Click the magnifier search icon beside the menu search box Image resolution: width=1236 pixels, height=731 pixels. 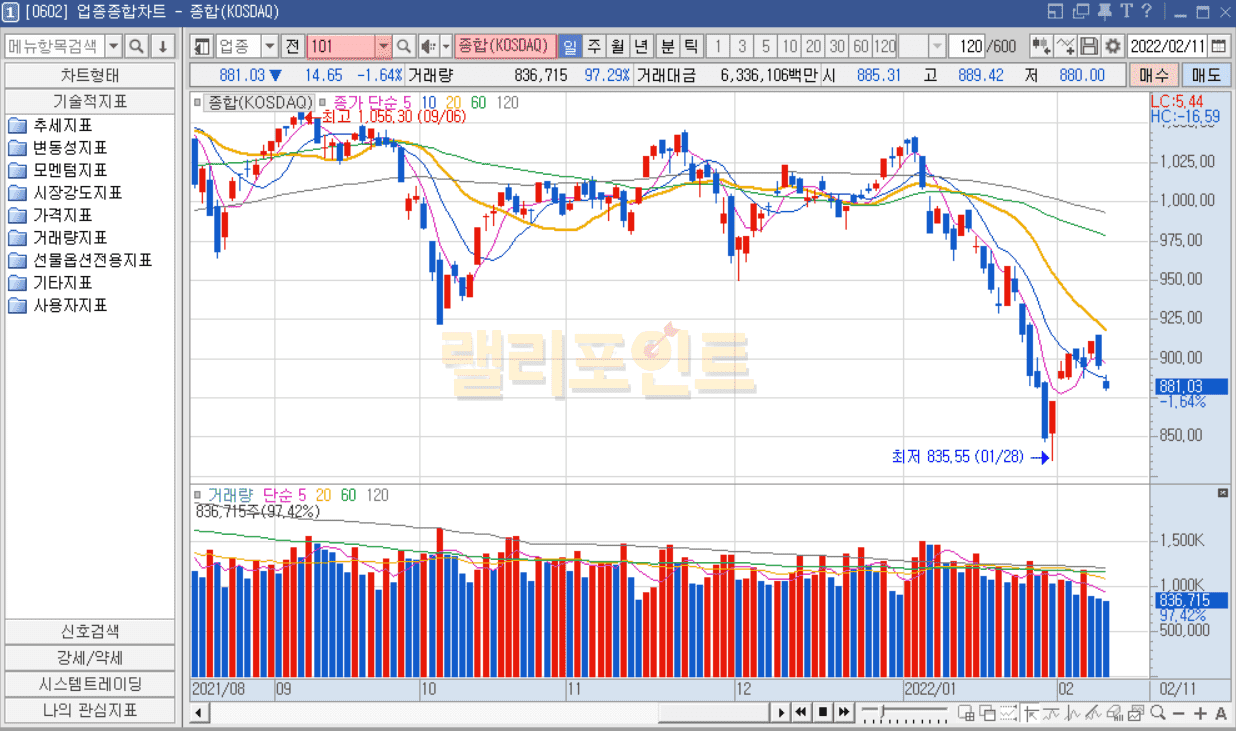[137, 47]
